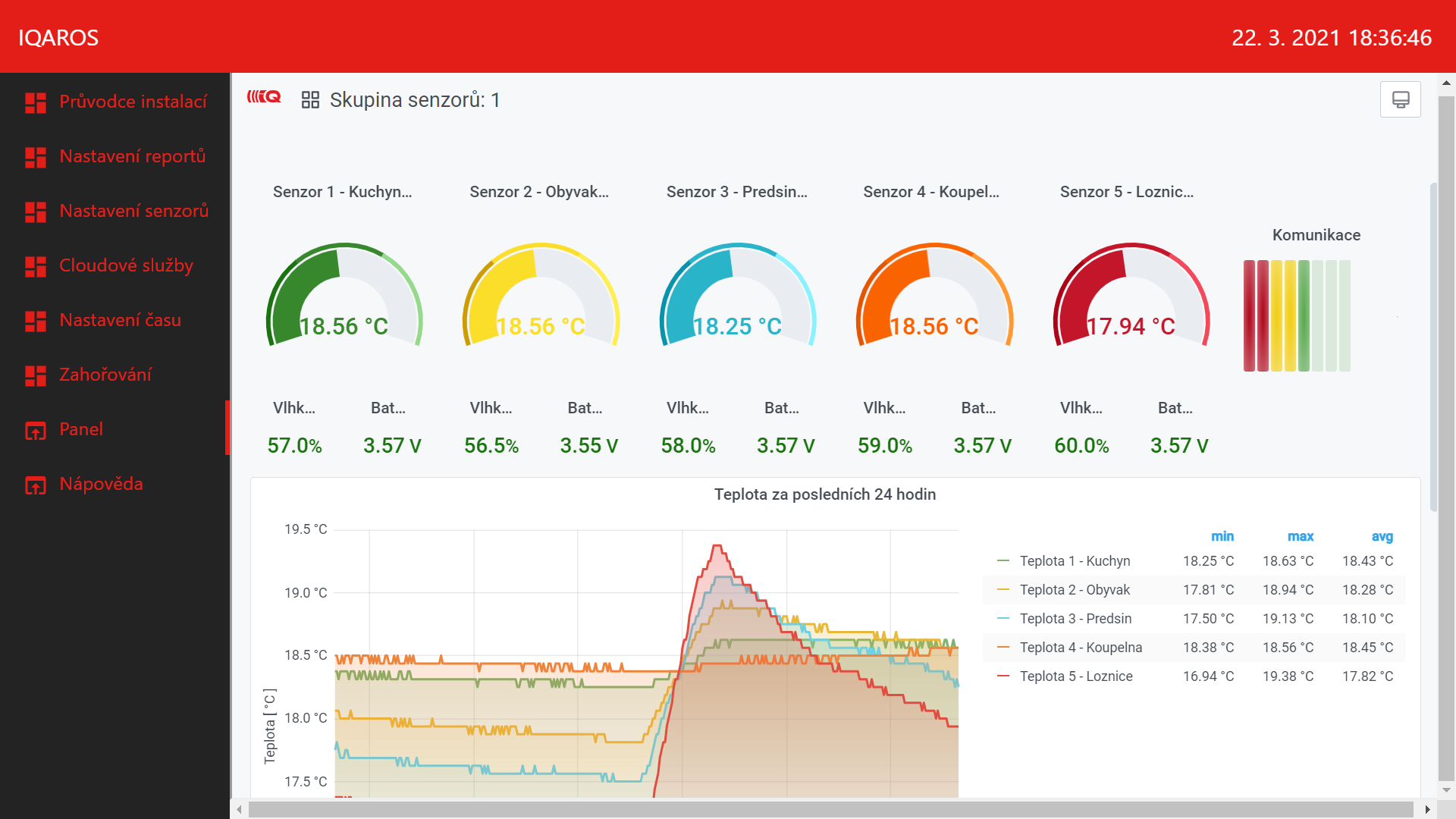Click the Nastavení senzorů sidebar icon
The height and width of the screenshot is (819, 1456).
pos(36,212)
